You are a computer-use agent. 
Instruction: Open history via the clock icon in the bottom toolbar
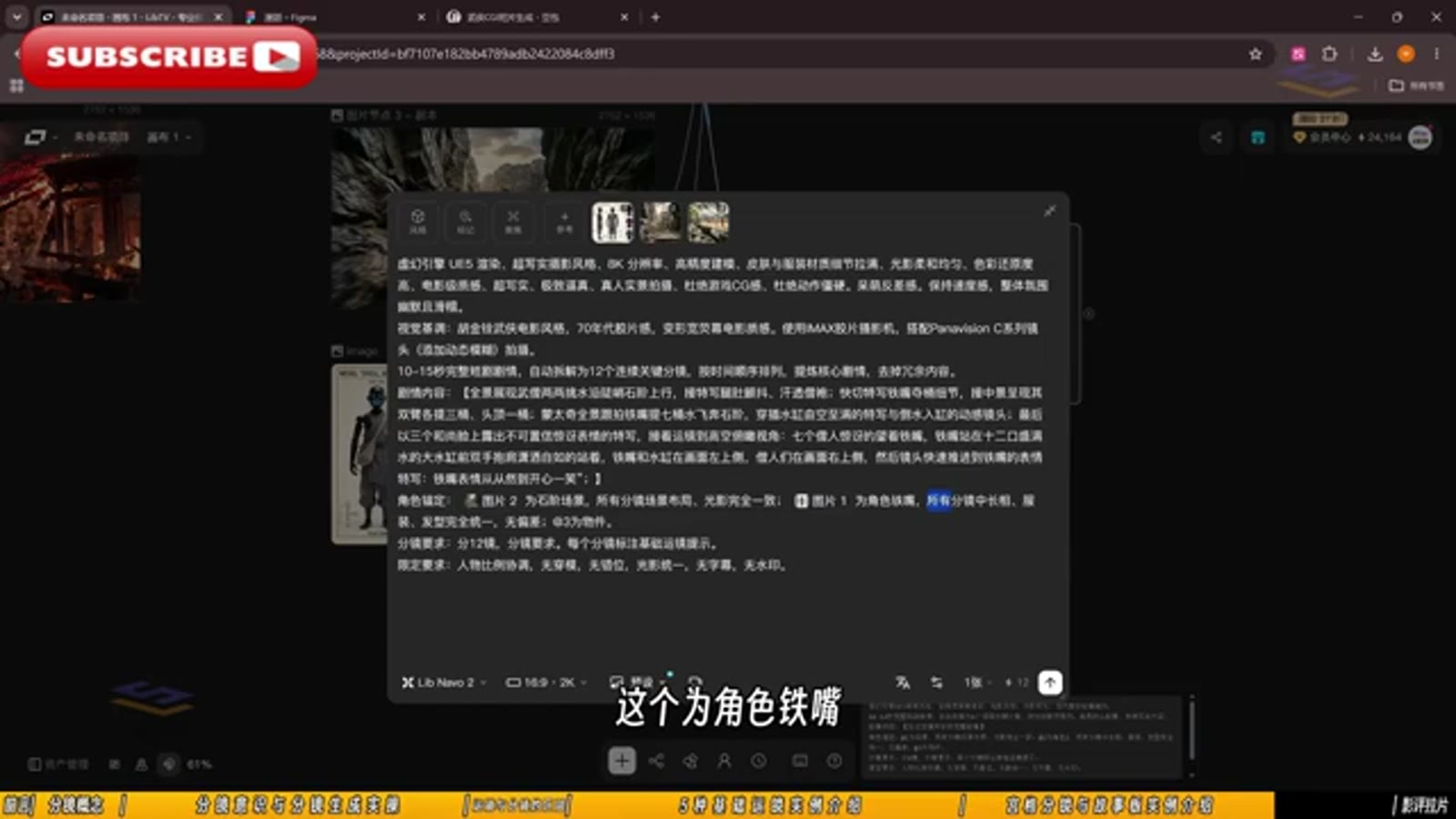tap(759, 761)
